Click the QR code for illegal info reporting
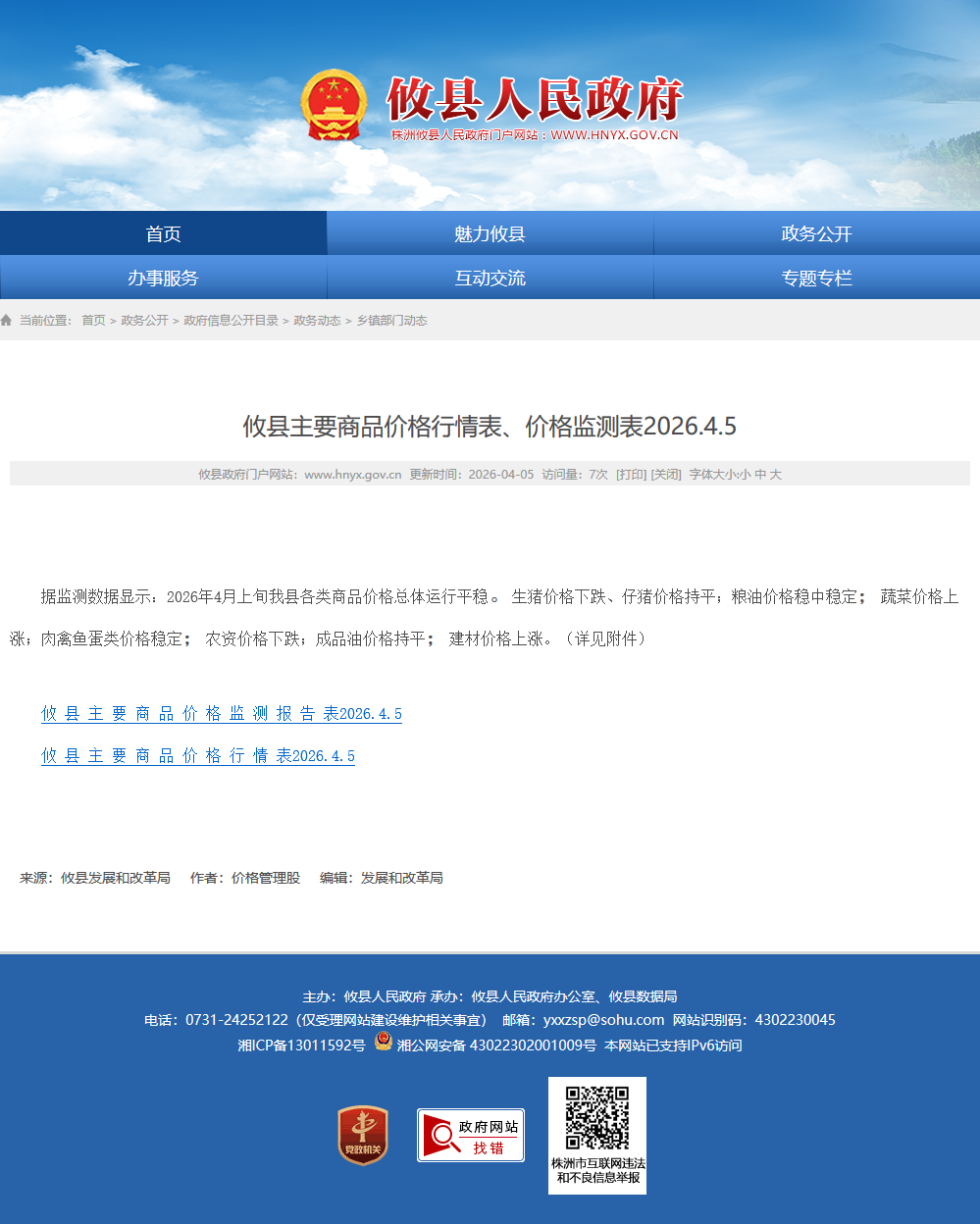Viewport: 980px width, 1224px height. pyautogui.click(x=596, y=1118)
